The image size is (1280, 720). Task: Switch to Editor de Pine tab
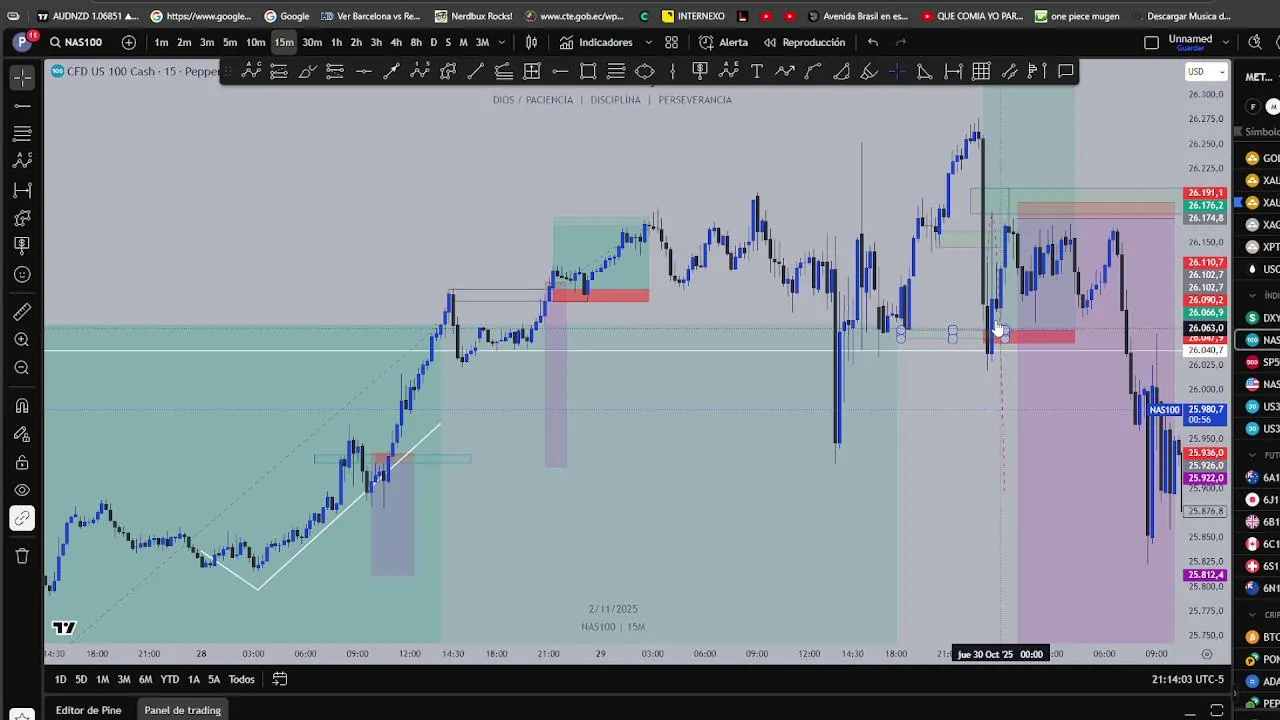[x=88, y=710]
